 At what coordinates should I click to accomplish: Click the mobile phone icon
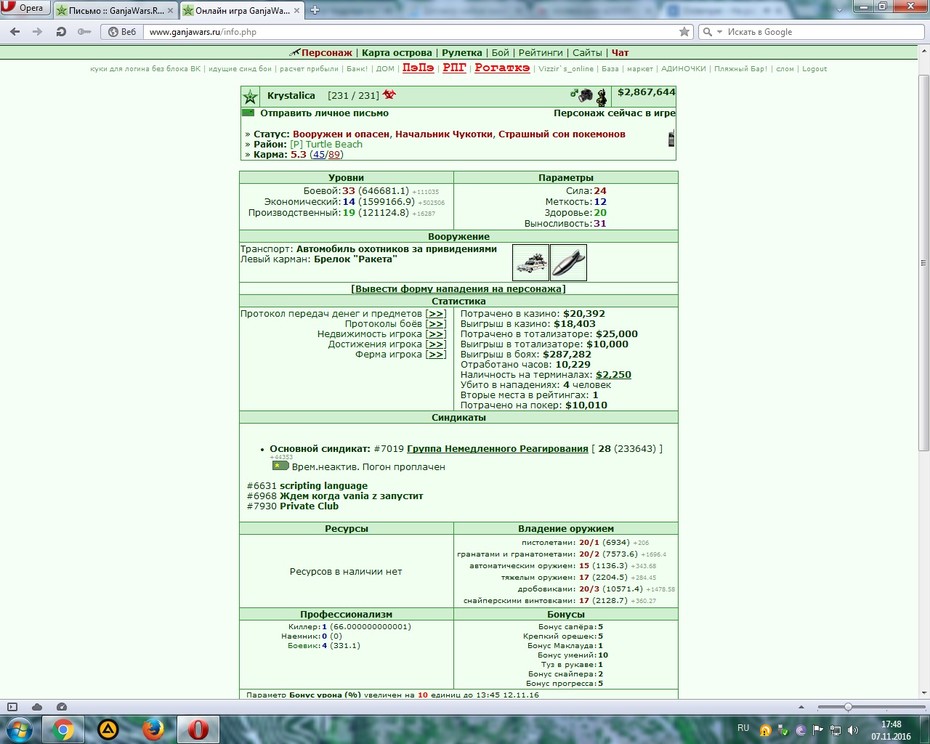pyautogui.click(x=671, y=138)
